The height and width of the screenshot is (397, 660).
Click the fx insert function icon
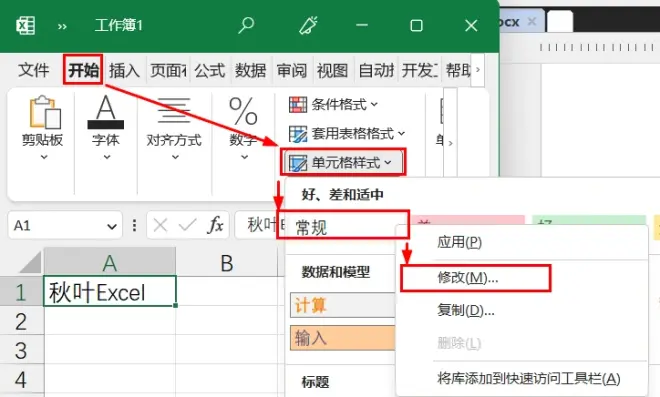tap(215, 225)
